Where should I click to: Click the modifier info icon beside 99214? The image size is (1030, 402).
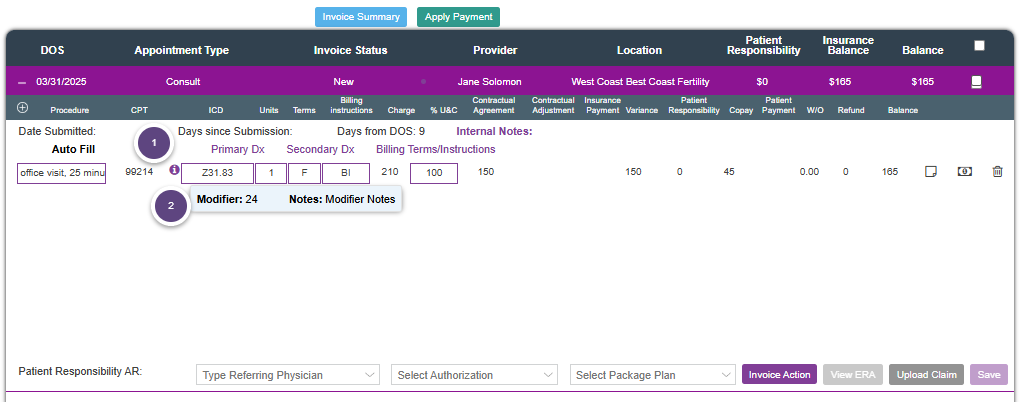click(x=174, y=171)
